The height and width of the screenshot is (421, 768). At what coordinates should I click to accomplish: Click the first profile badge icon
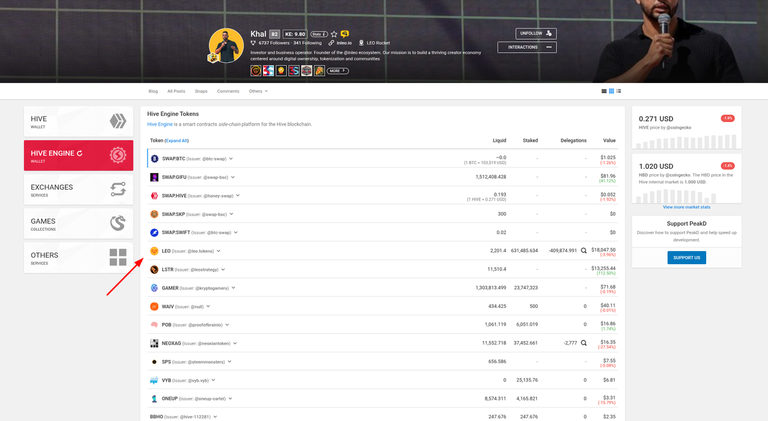256,71
